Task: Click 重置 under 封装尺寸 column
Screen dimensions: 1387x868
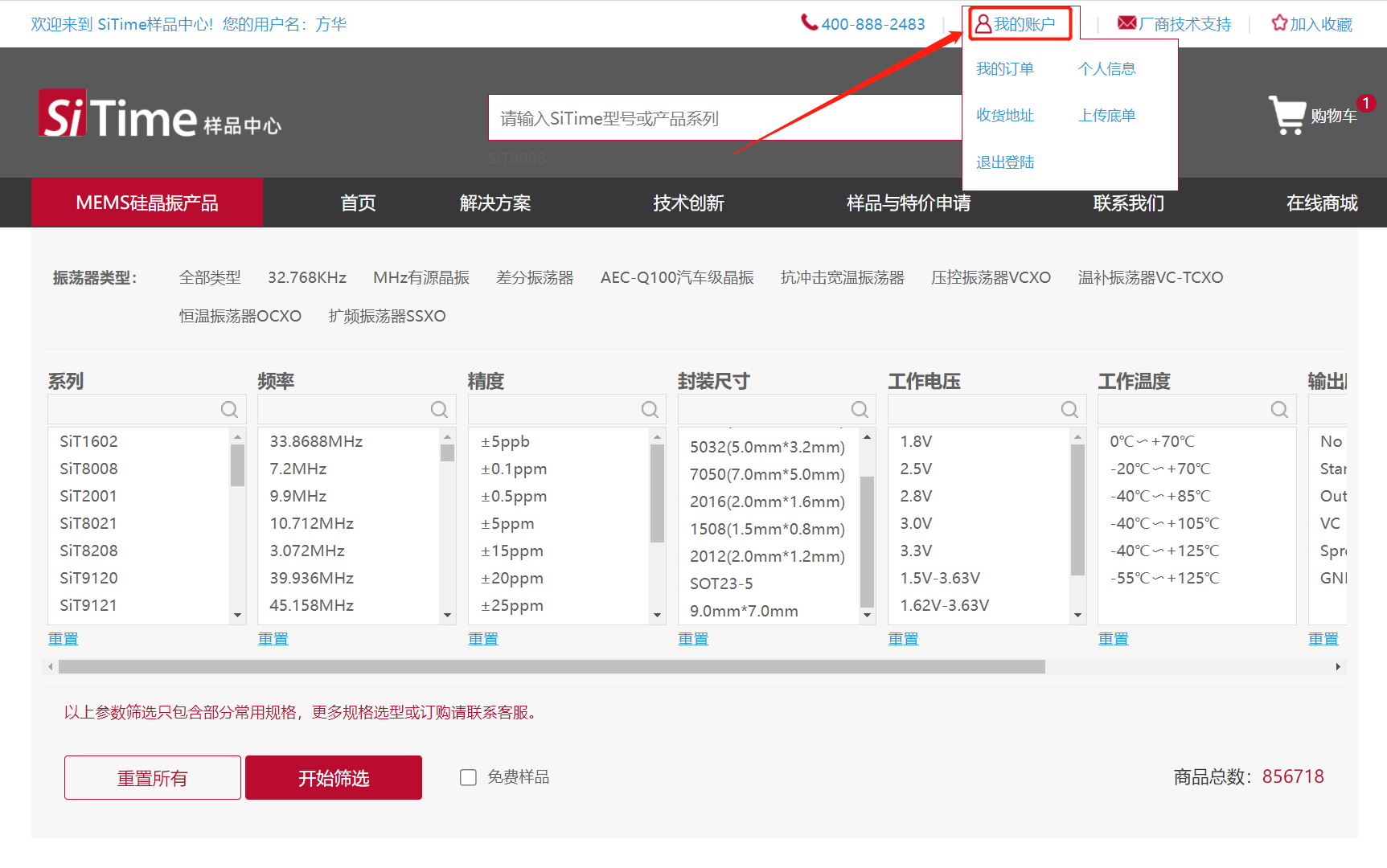Action: [693, 639]
